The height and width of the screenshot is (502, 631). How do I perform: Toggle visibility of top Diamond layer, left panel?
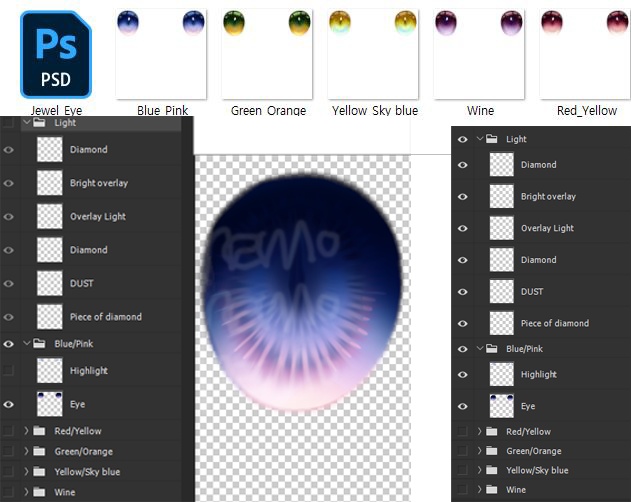8,150
